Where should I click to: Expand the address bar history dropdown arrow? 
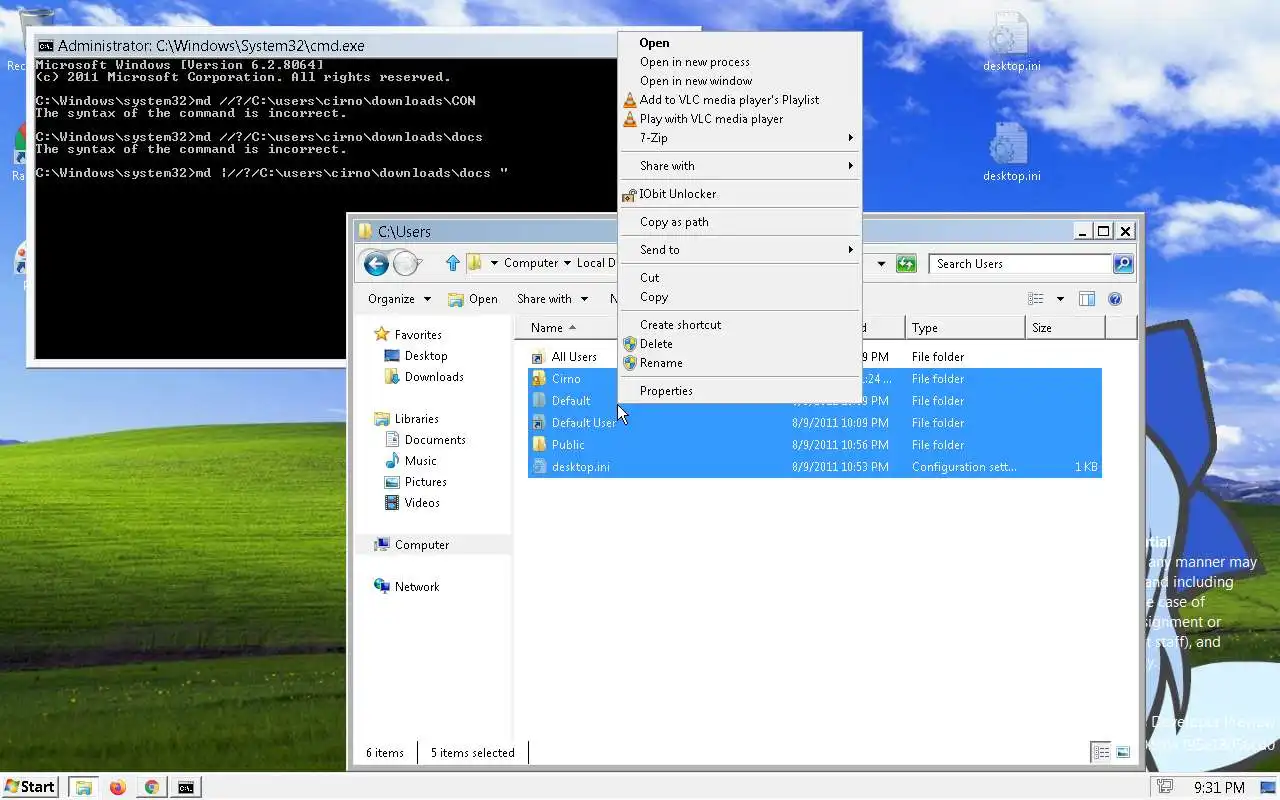(881, 264)
